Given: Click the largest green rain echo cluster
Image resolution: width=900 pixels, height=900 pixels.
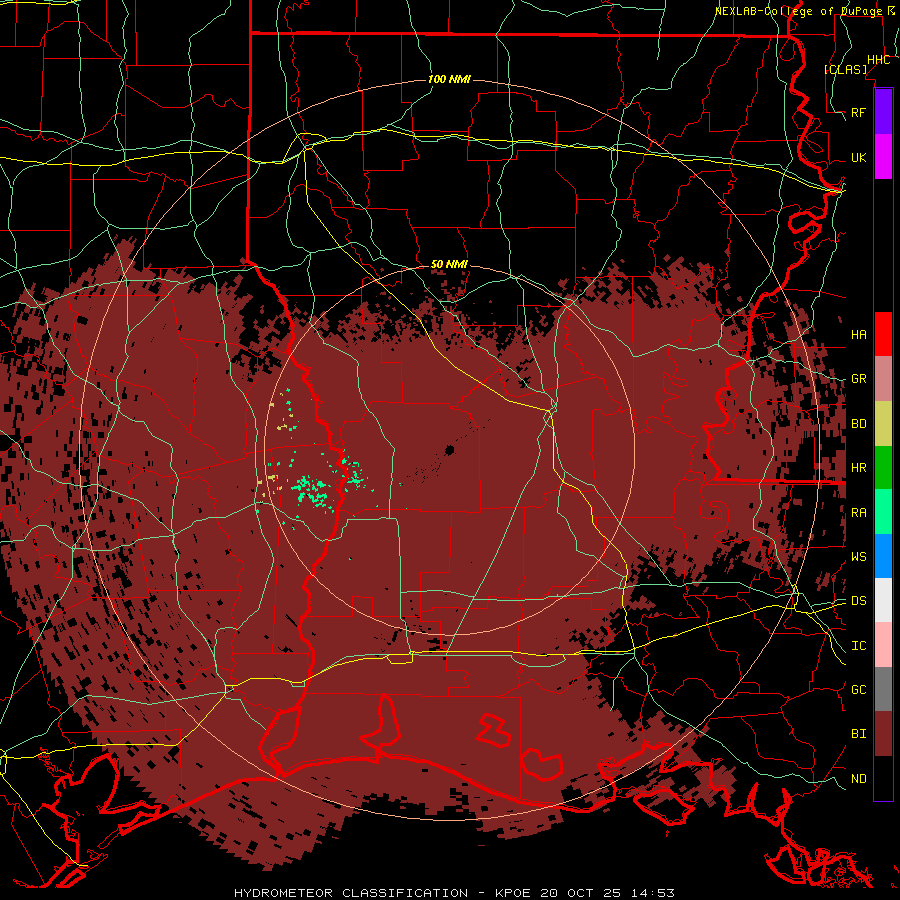Looking at the screenshot, I should [311, 490].
